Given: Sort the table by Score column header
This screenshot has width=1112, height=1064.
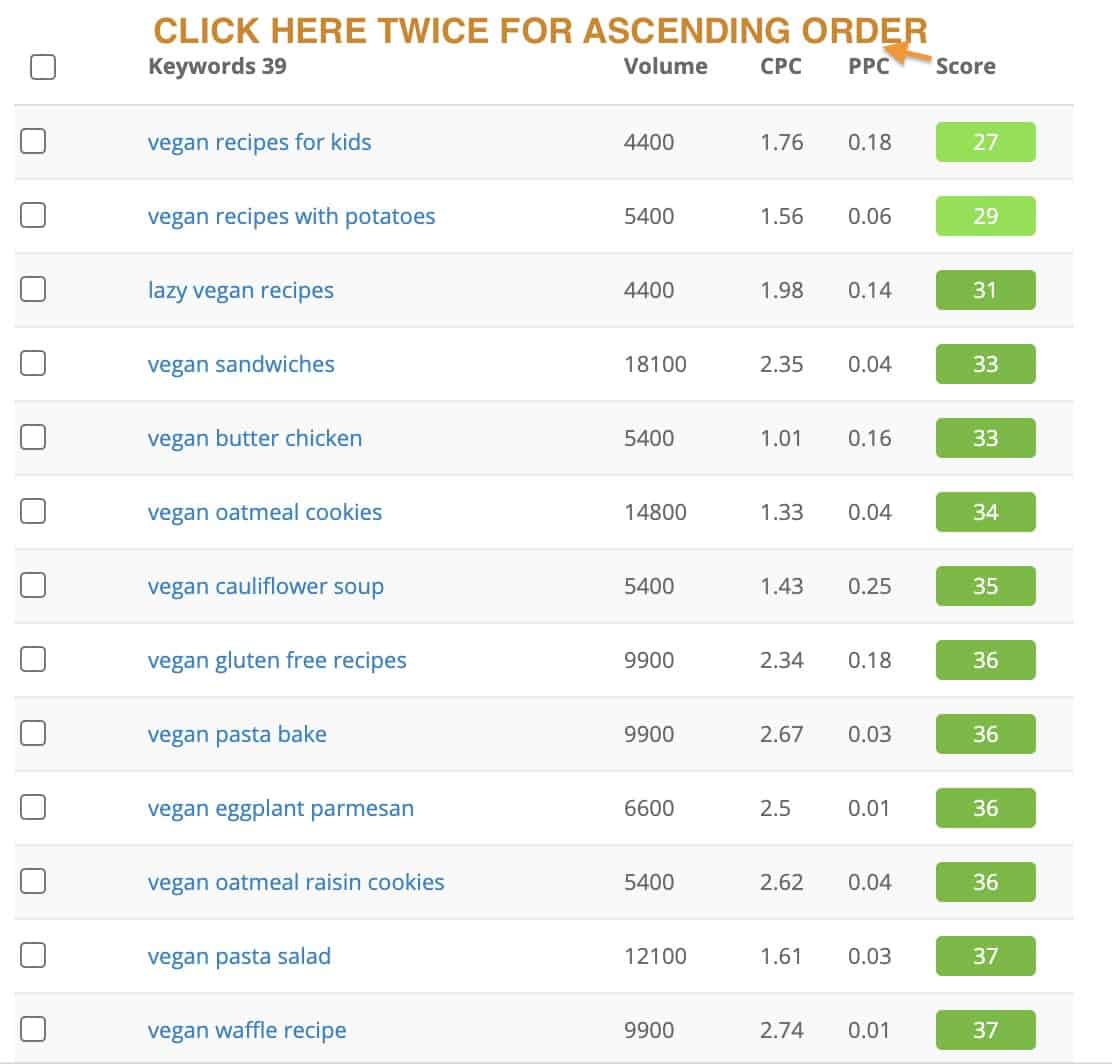Looking at the screenshot, I should pos(965,67).
